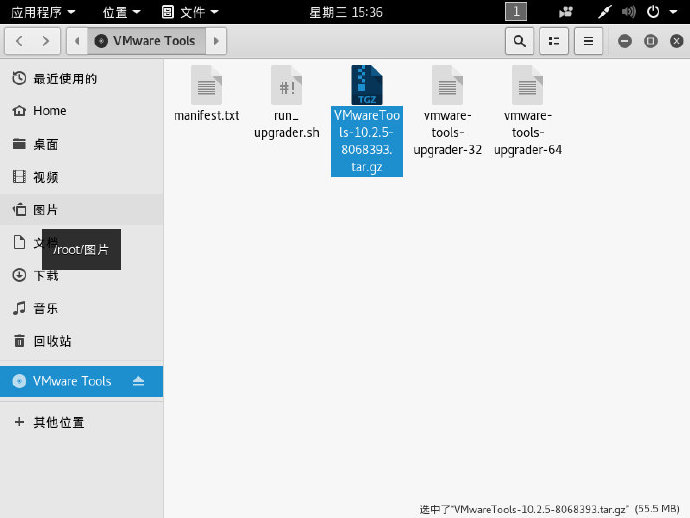
Task: Minimize the file manager window
Action: point(625,41)
